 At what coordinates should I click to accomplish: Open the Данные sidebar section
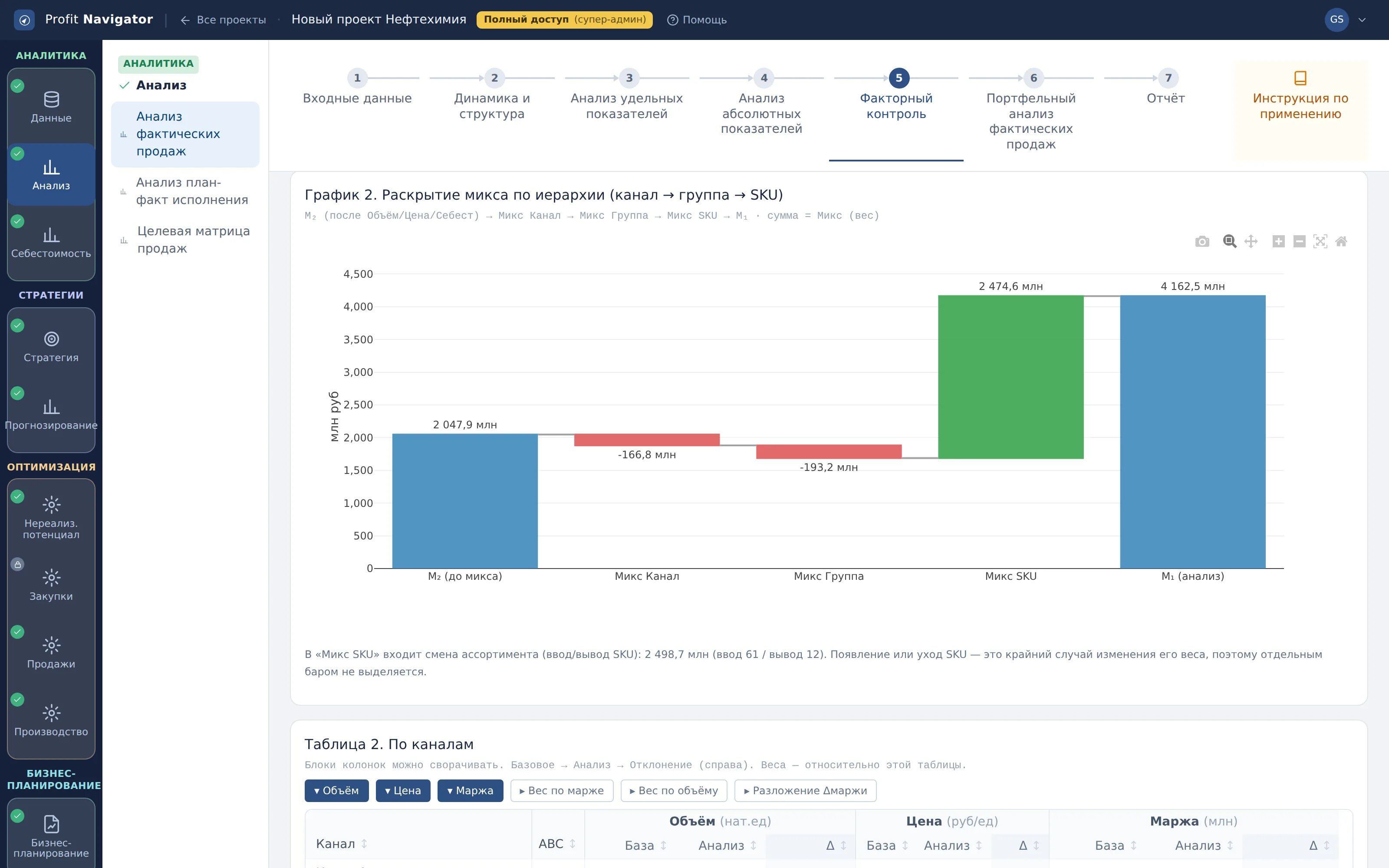click(x=51, y=107)
